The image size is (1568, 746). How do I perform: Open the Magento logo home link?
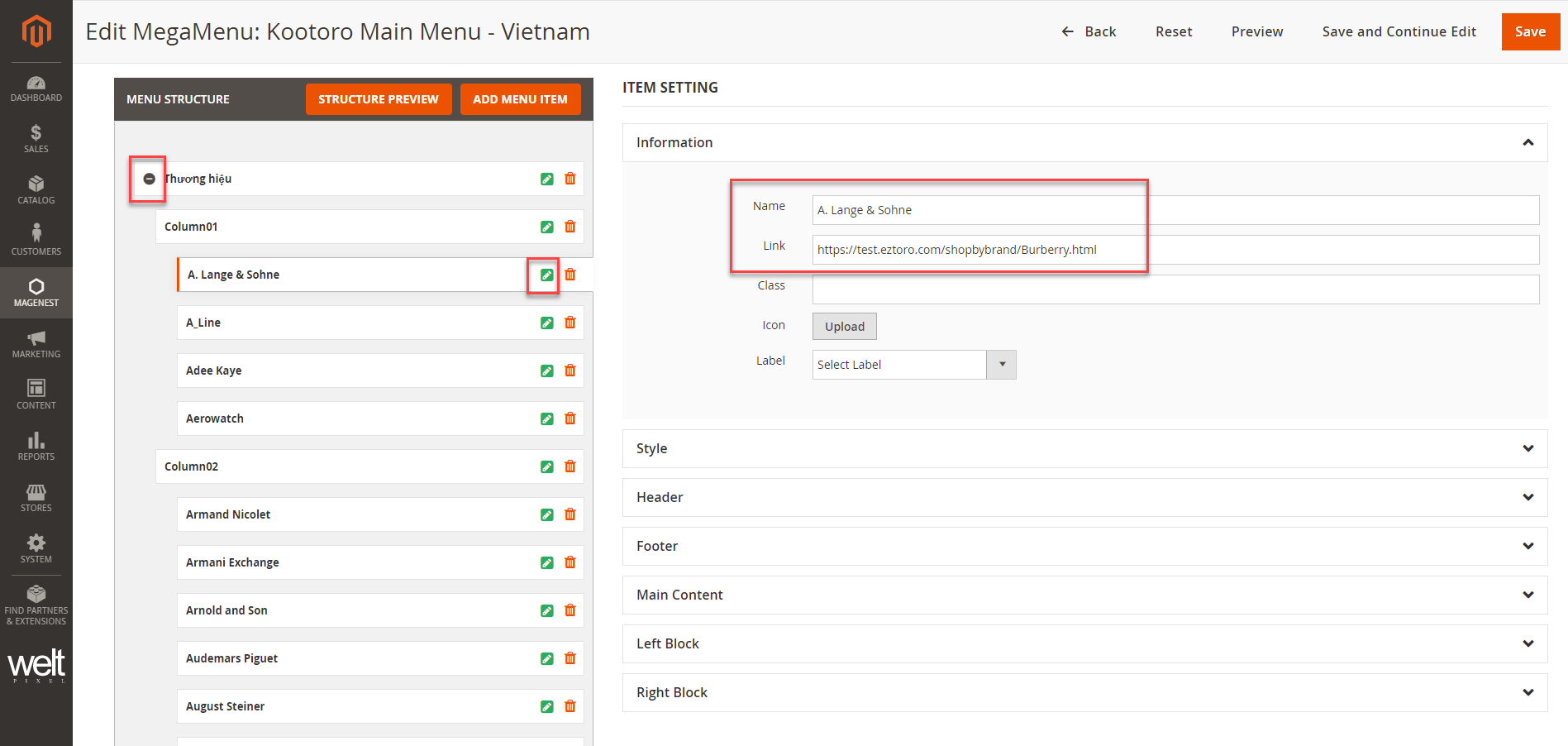(36, 31)
